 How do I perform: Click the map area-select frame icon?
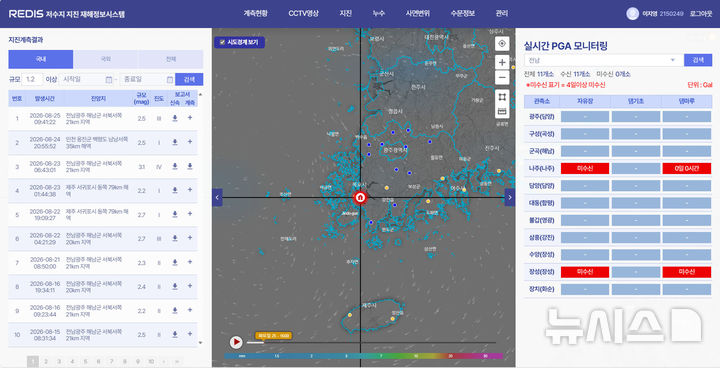click(x=502, y=97)
